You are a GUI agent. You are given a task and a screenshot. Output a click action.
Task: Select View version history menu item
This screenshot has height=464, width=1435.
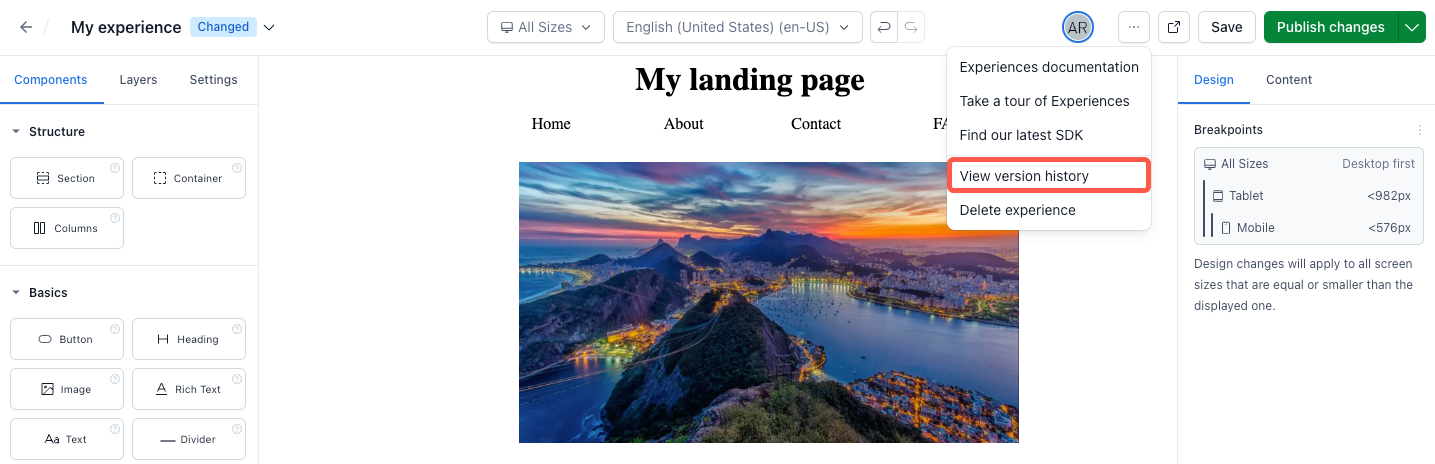[x=1049, y=176]
